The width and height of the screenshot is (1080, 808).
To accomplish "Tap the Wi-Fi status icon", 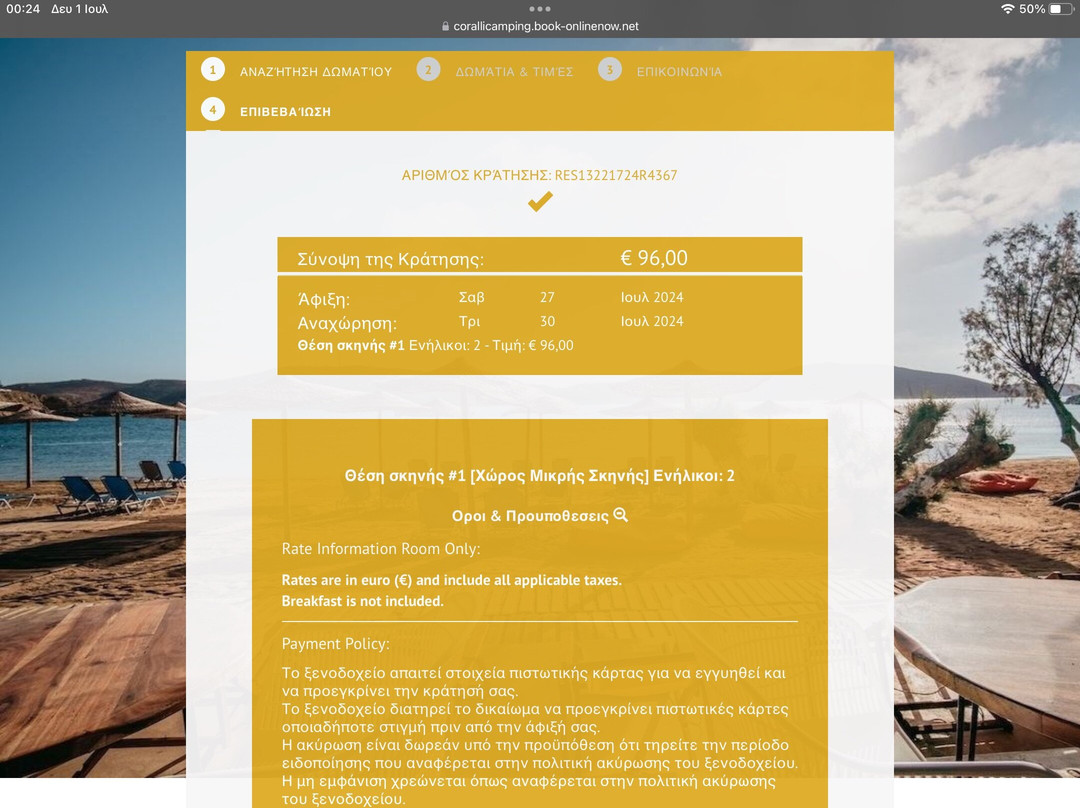I will (x=1007, y=9).
